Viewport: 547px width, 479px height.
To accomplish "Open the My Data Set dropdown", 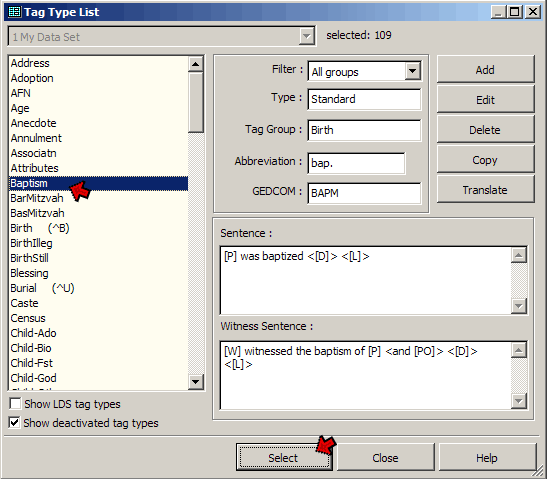I will pyautogui.click(x=306, y=36).
